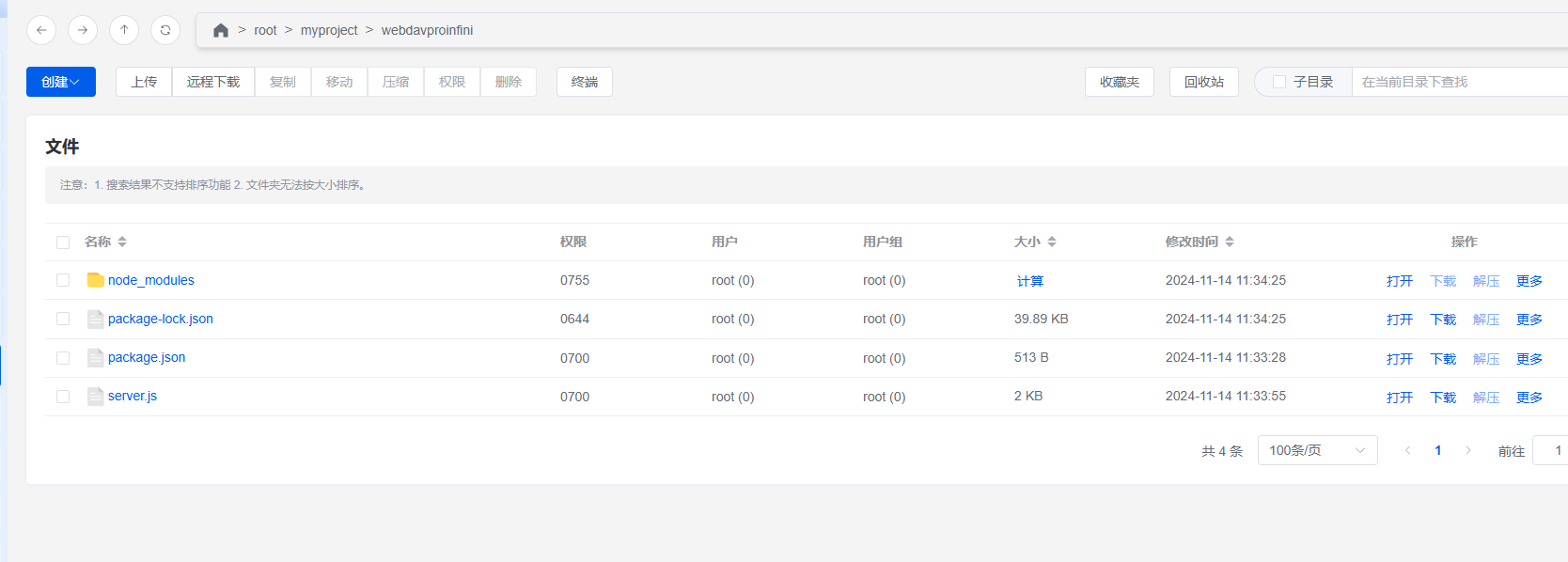This screenshot has width=1568, height=562.
Task: Toggle the select-all header checkbox
Action: [63, 242]
